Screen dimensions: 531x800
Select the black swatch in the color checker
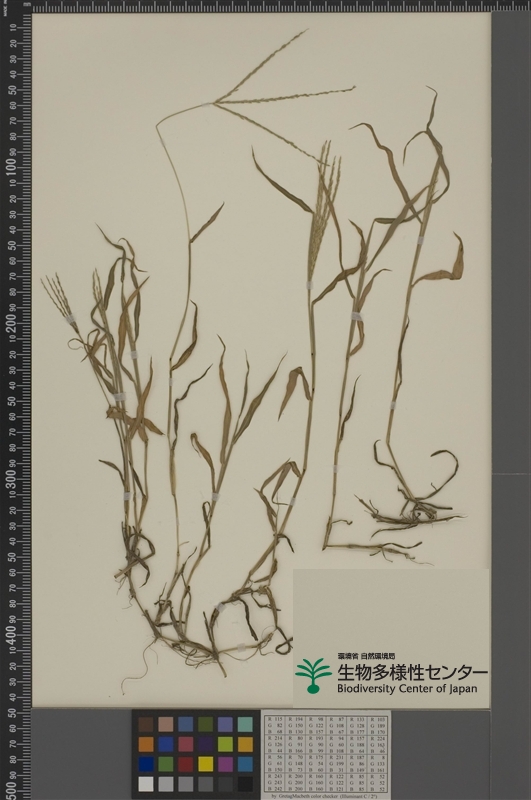(245, 784)
